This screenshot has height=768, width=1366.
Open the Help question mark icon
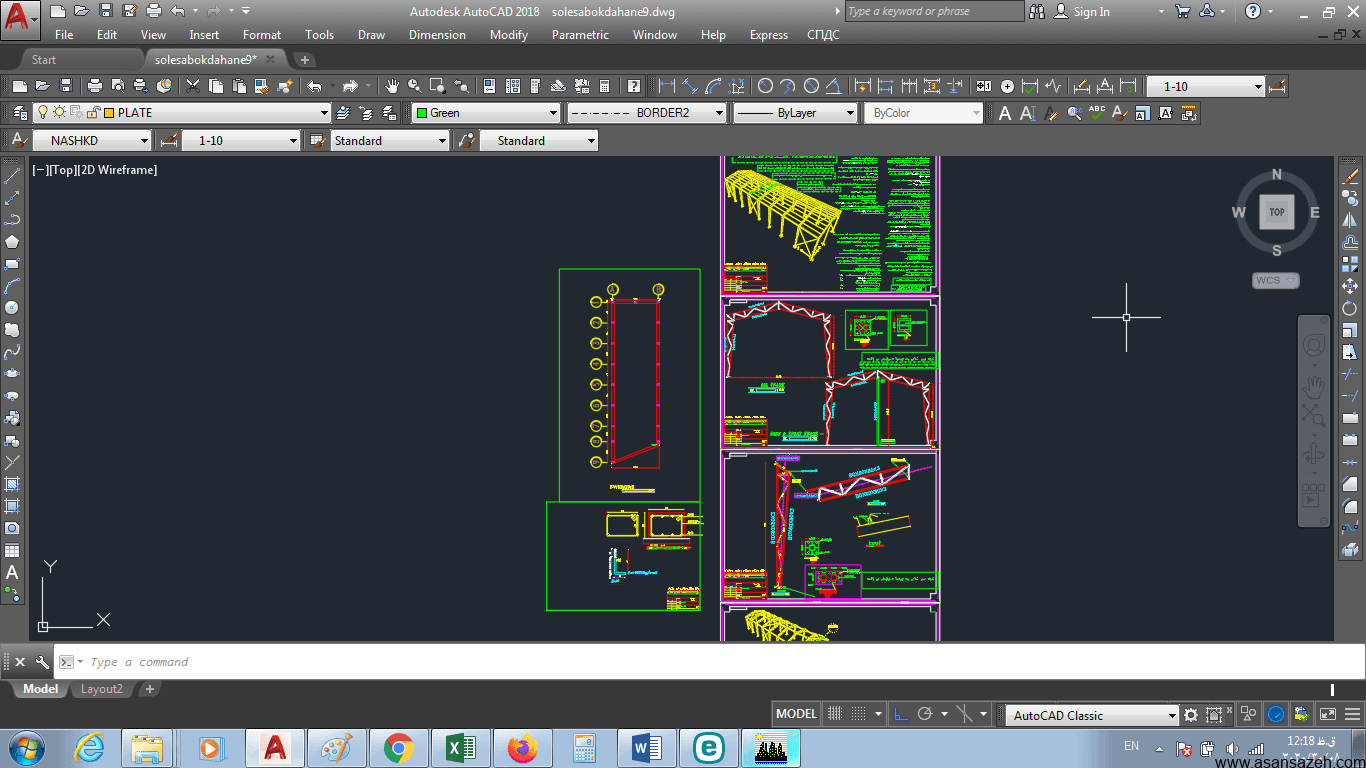tap(633, 86)
